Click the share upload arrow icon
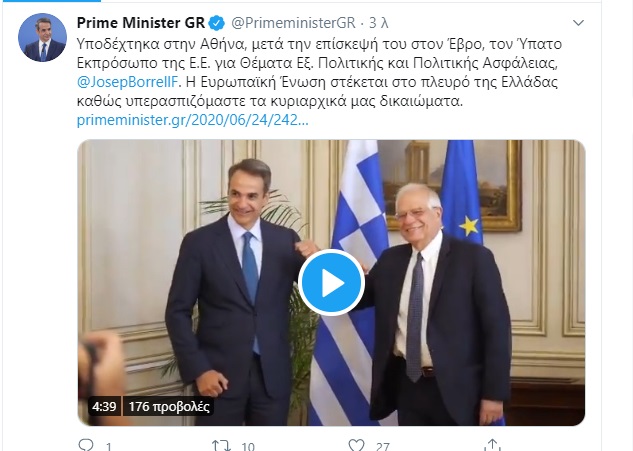This screenshot has width=633, height=451. point(493,445)
